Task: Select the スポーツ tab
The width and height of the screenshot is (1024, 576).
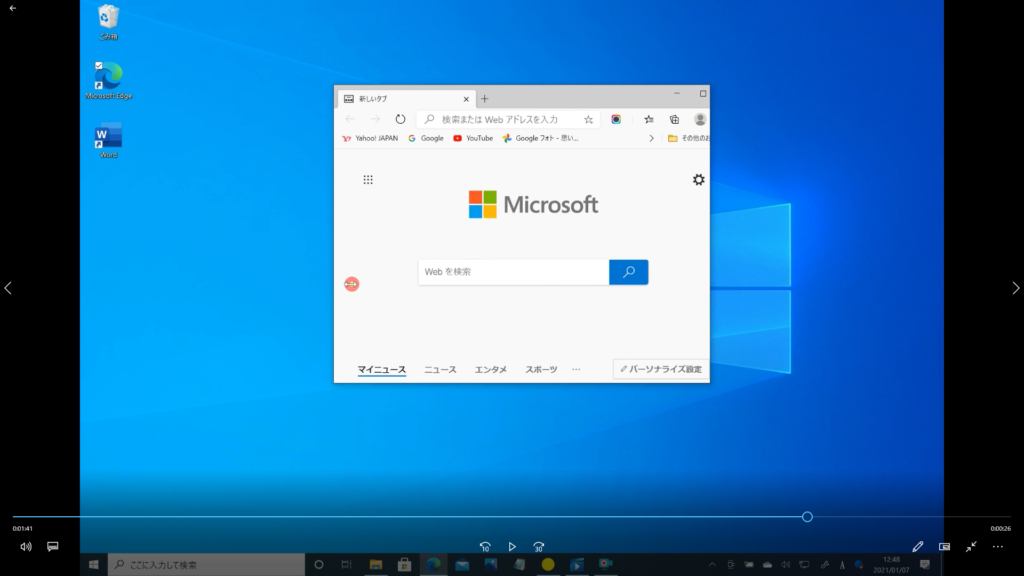Action: click(541, 370)
